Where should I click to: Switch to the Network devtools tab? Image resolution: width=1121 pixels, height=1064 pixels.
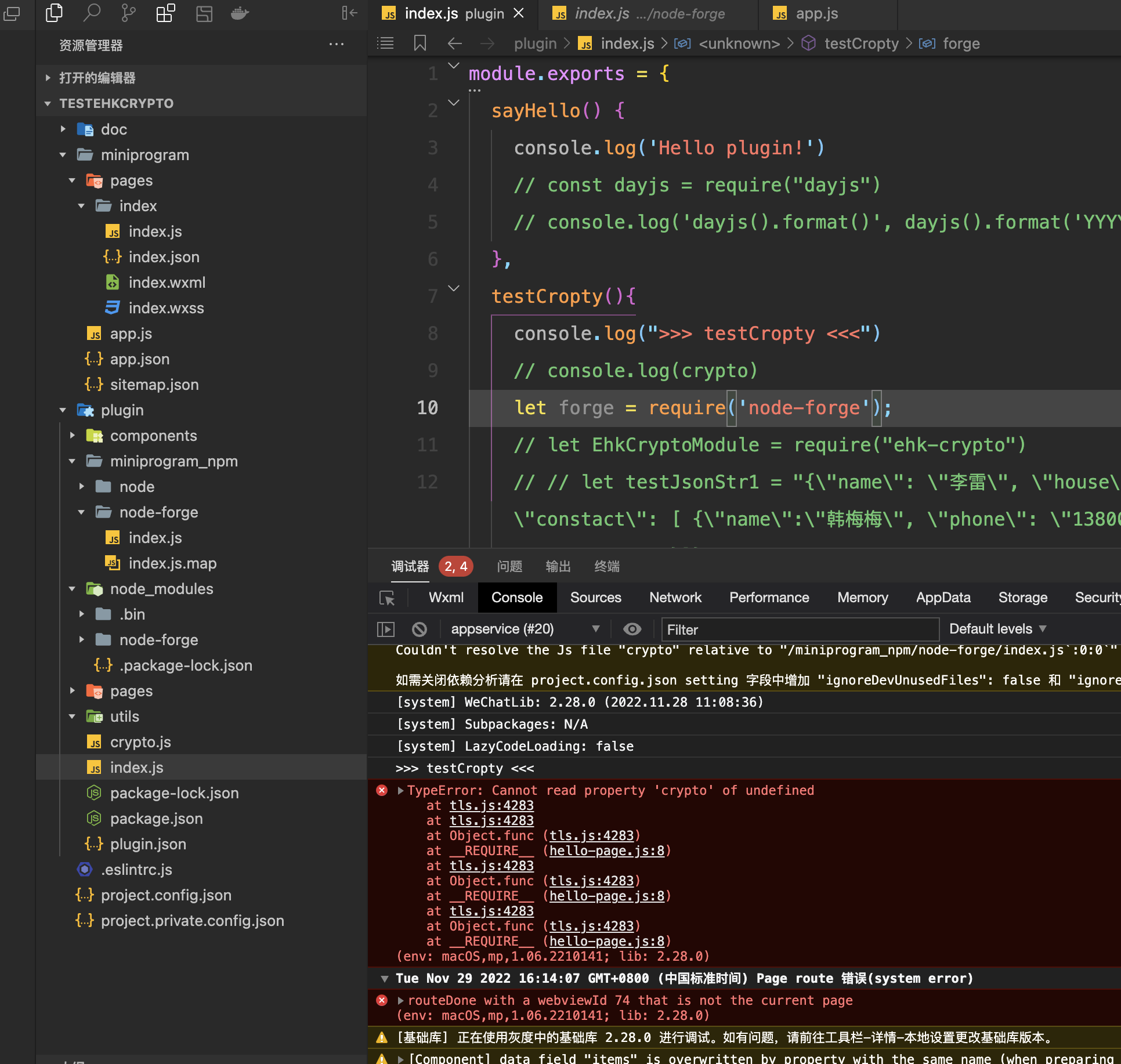[x=675, y=598]
